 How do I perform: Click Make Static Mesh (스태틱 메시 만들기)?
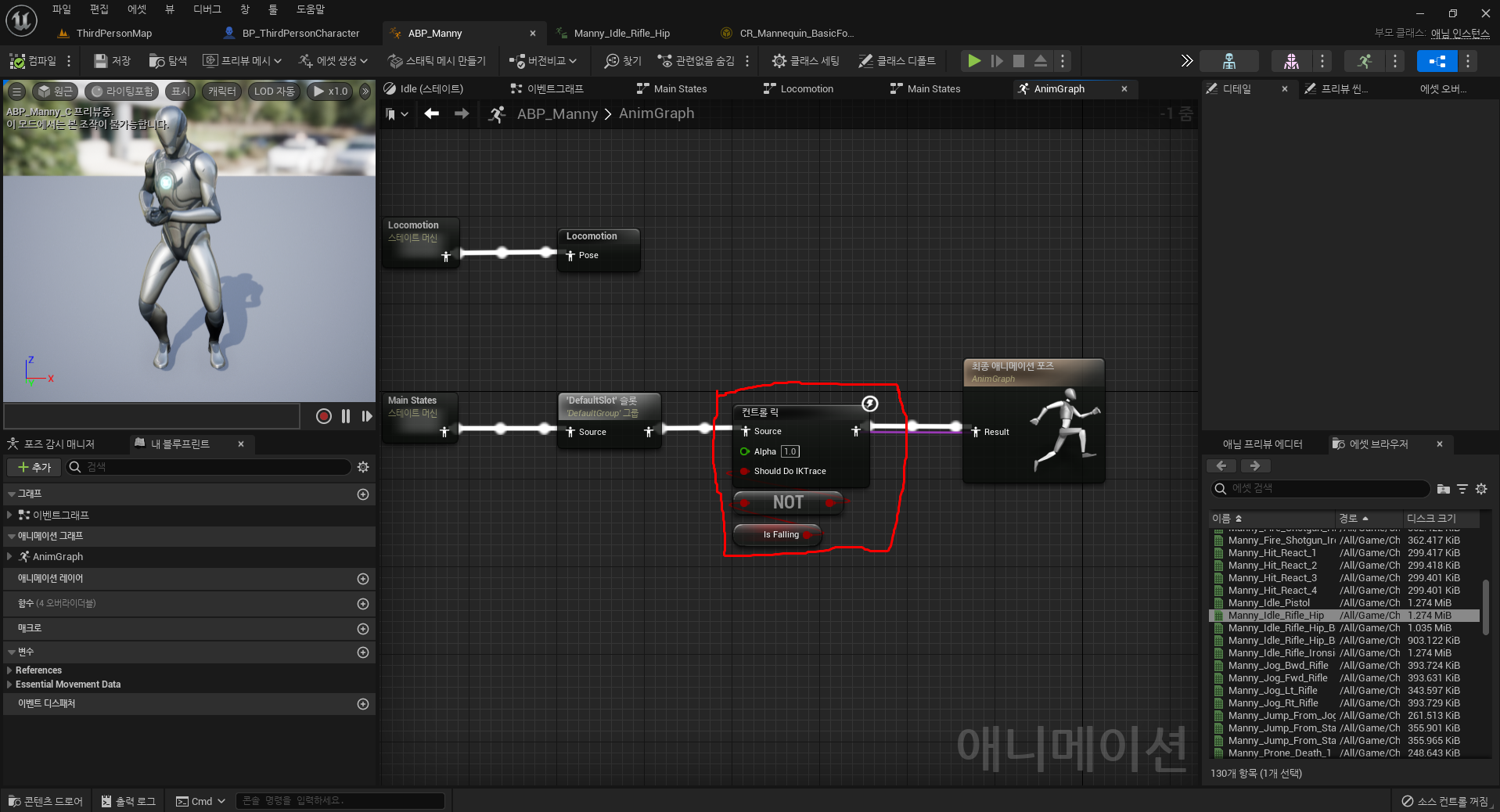click(x=437, y=61)
